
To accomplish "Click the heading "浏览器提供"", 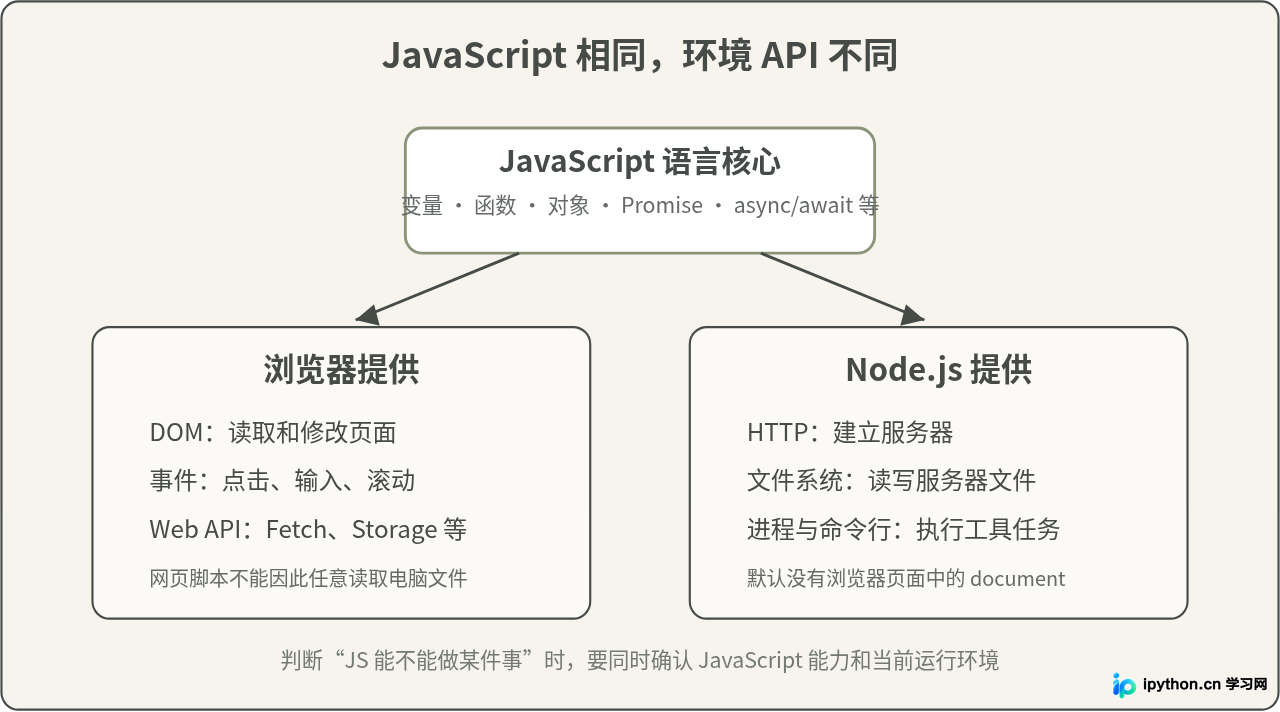I will point(341,370).
